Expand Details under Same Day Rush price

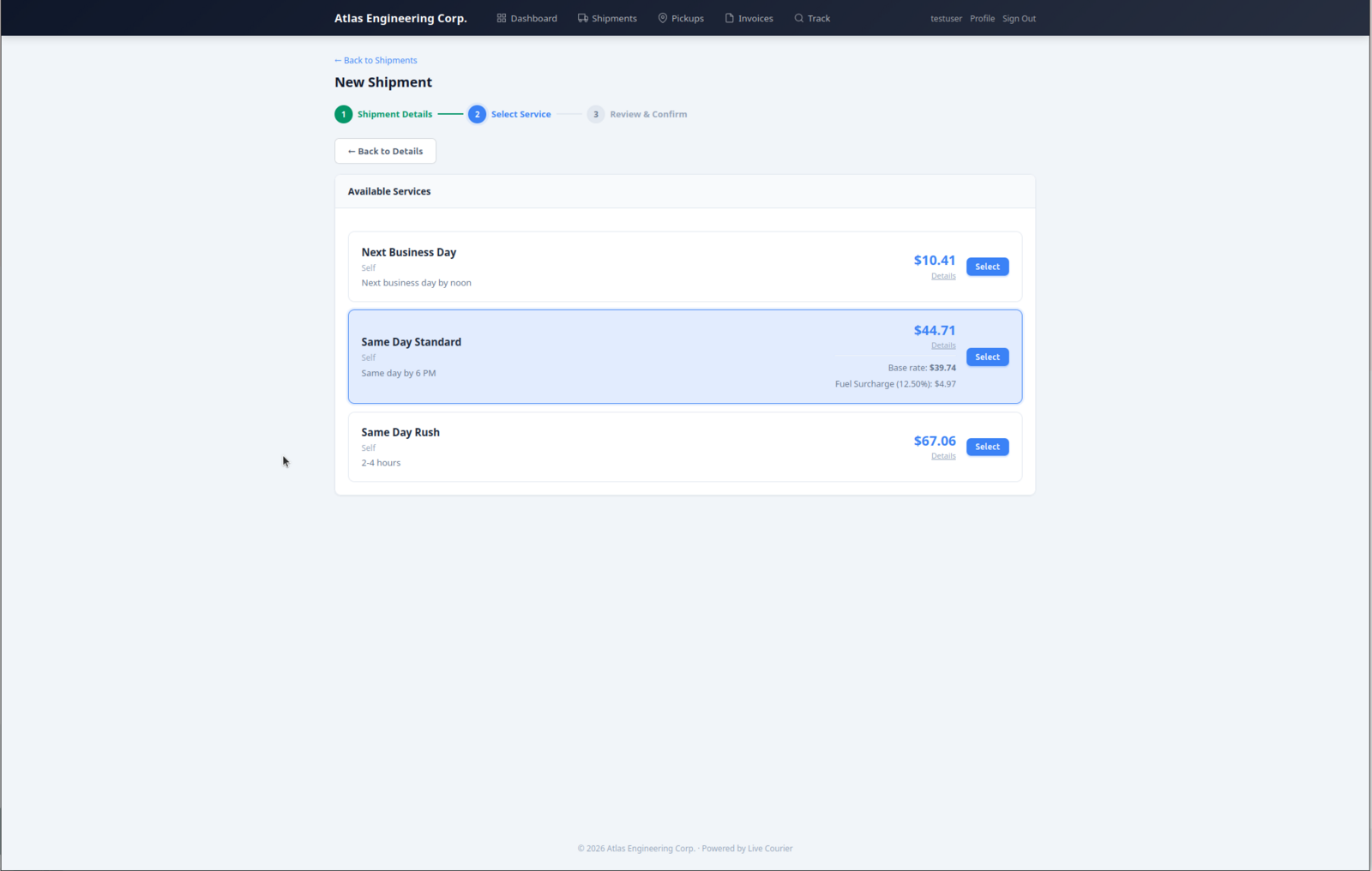[943, 456]
